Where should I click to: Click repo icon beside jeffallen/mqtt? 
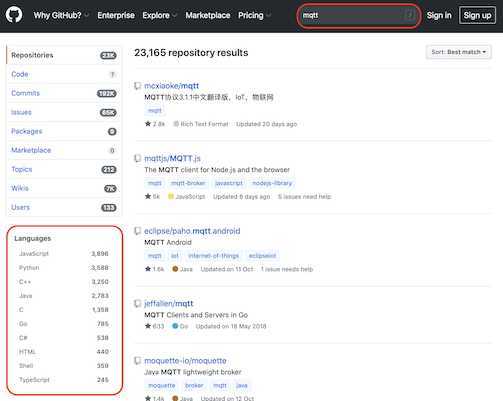[137, 304]
